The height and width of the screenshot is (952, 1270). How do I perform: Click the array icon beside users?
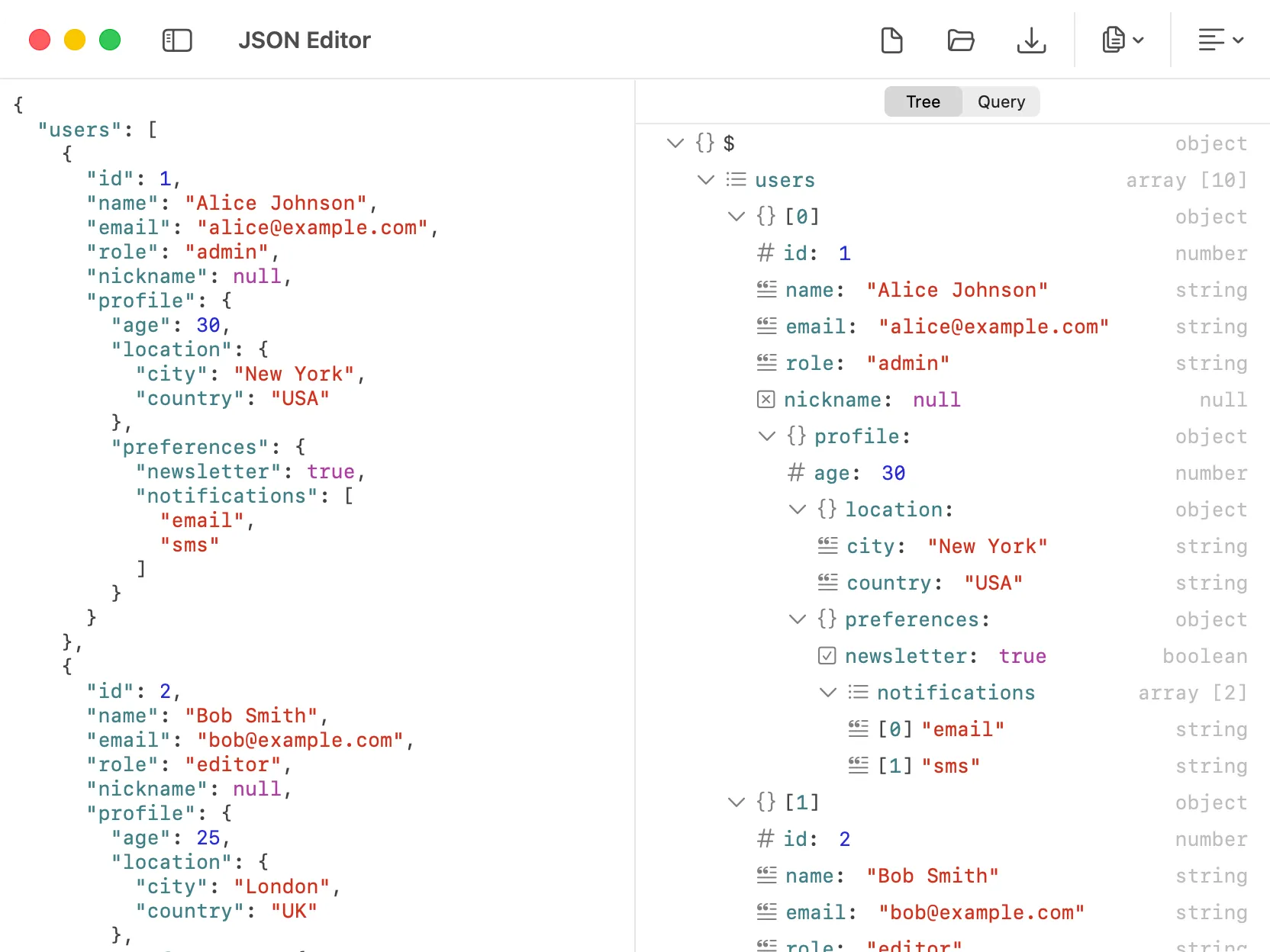click(x=736, y=180)
